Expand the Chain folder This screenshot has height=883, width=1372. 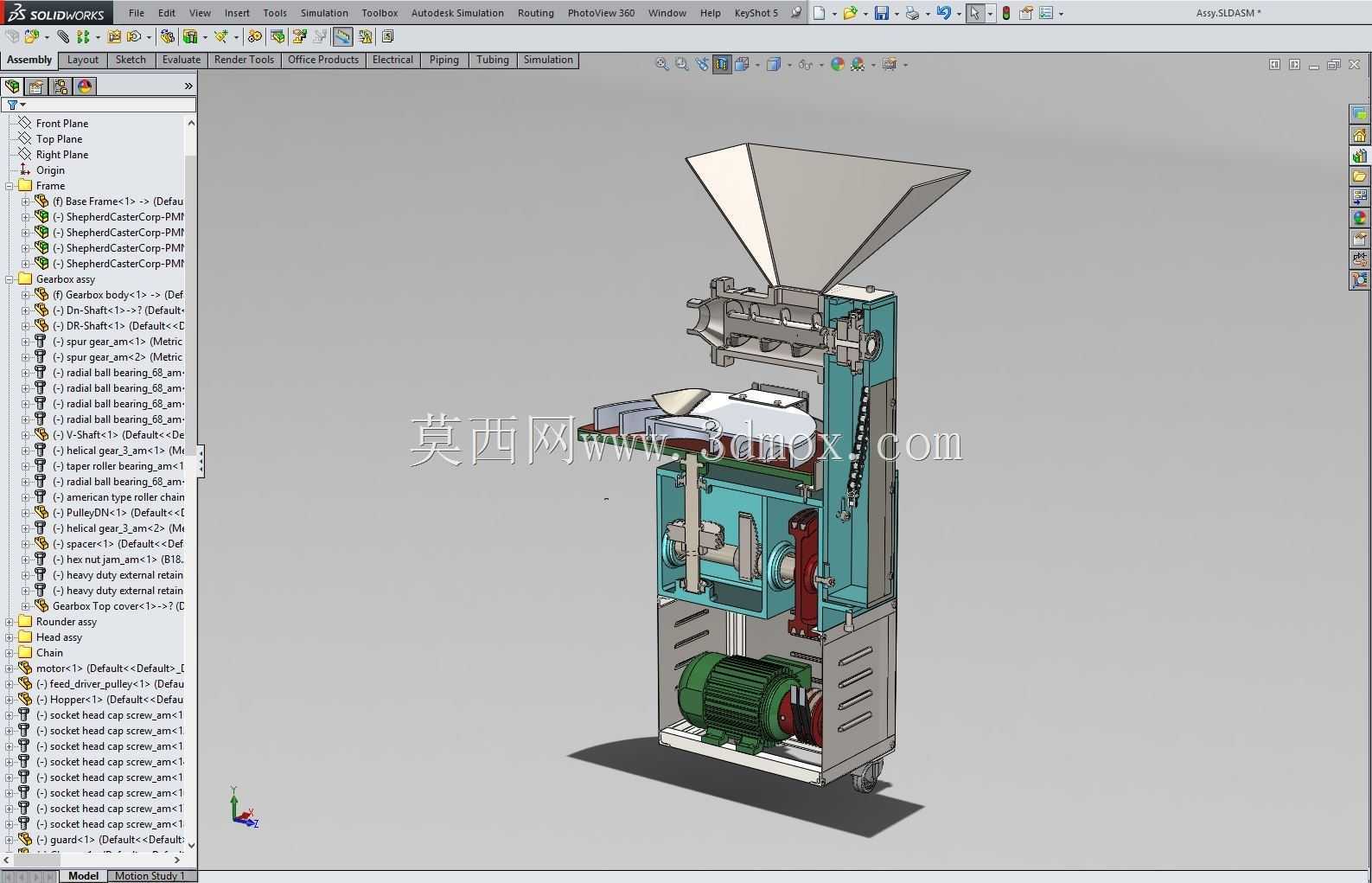10,653
